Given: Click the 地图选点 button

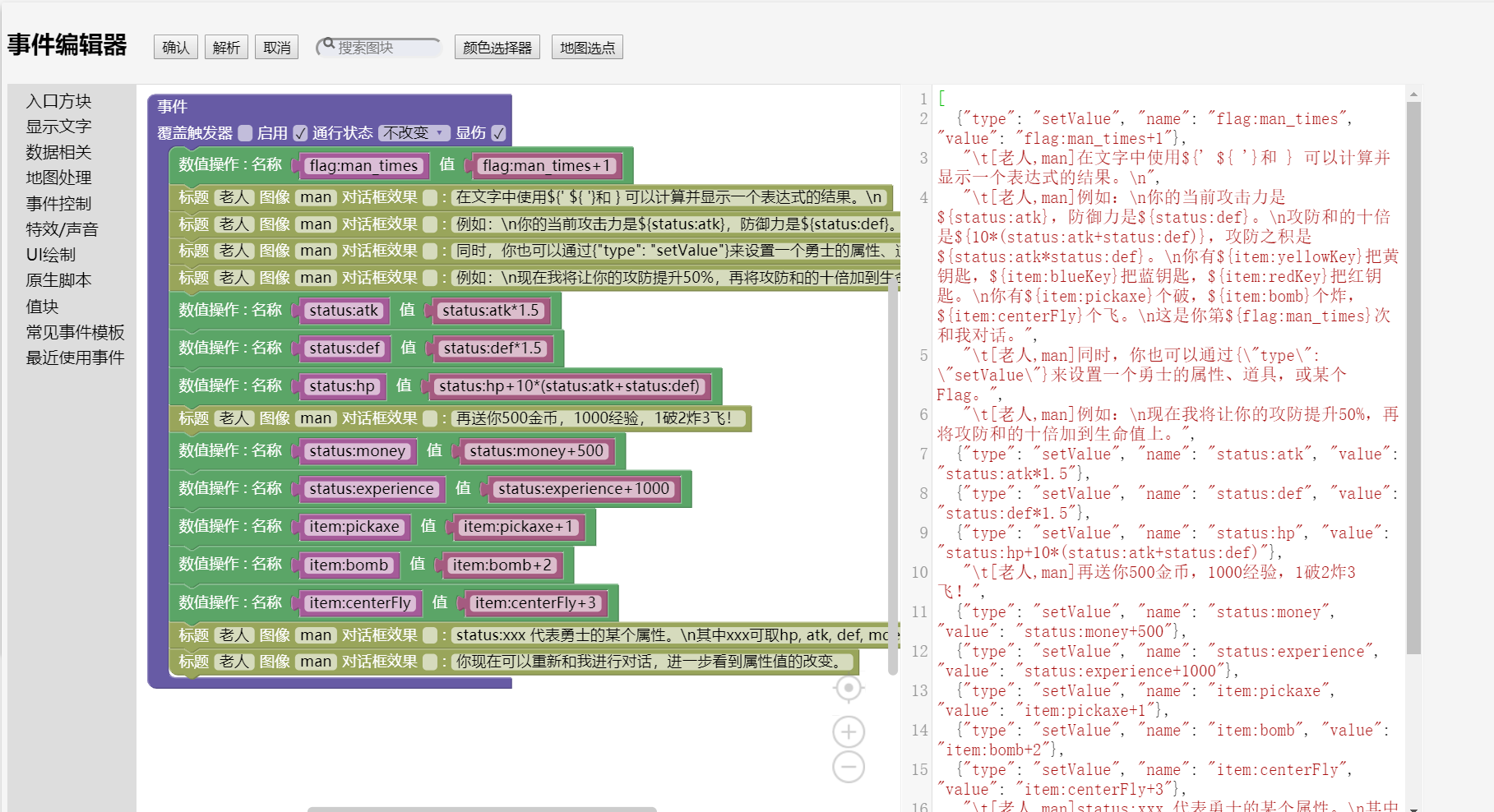Looking at the screenshot, I should pyautogui.click(x=587, y=48).
